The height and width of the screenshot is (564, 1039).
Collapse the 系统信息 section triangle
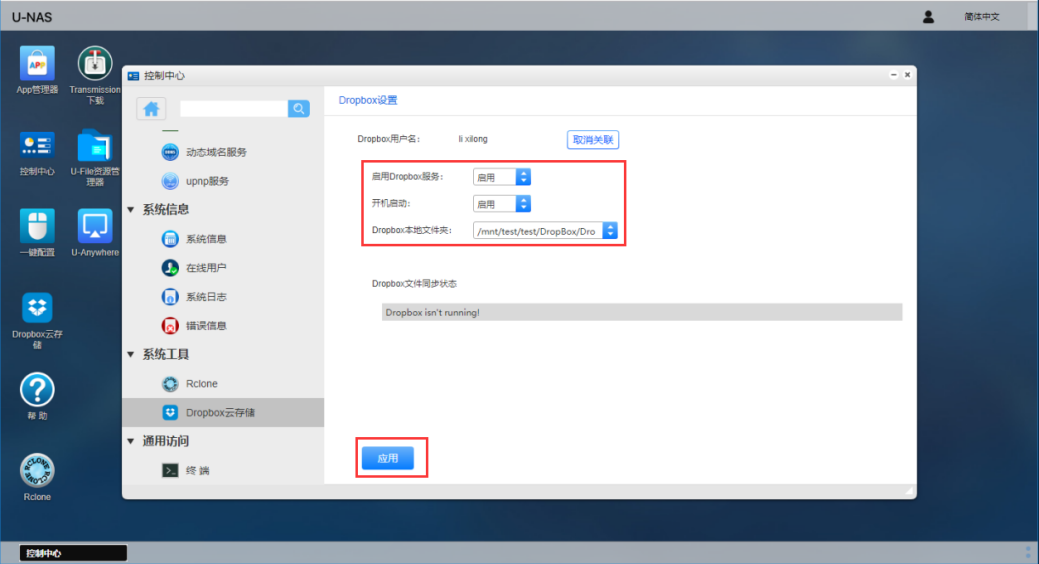click(x=131, y=209)
